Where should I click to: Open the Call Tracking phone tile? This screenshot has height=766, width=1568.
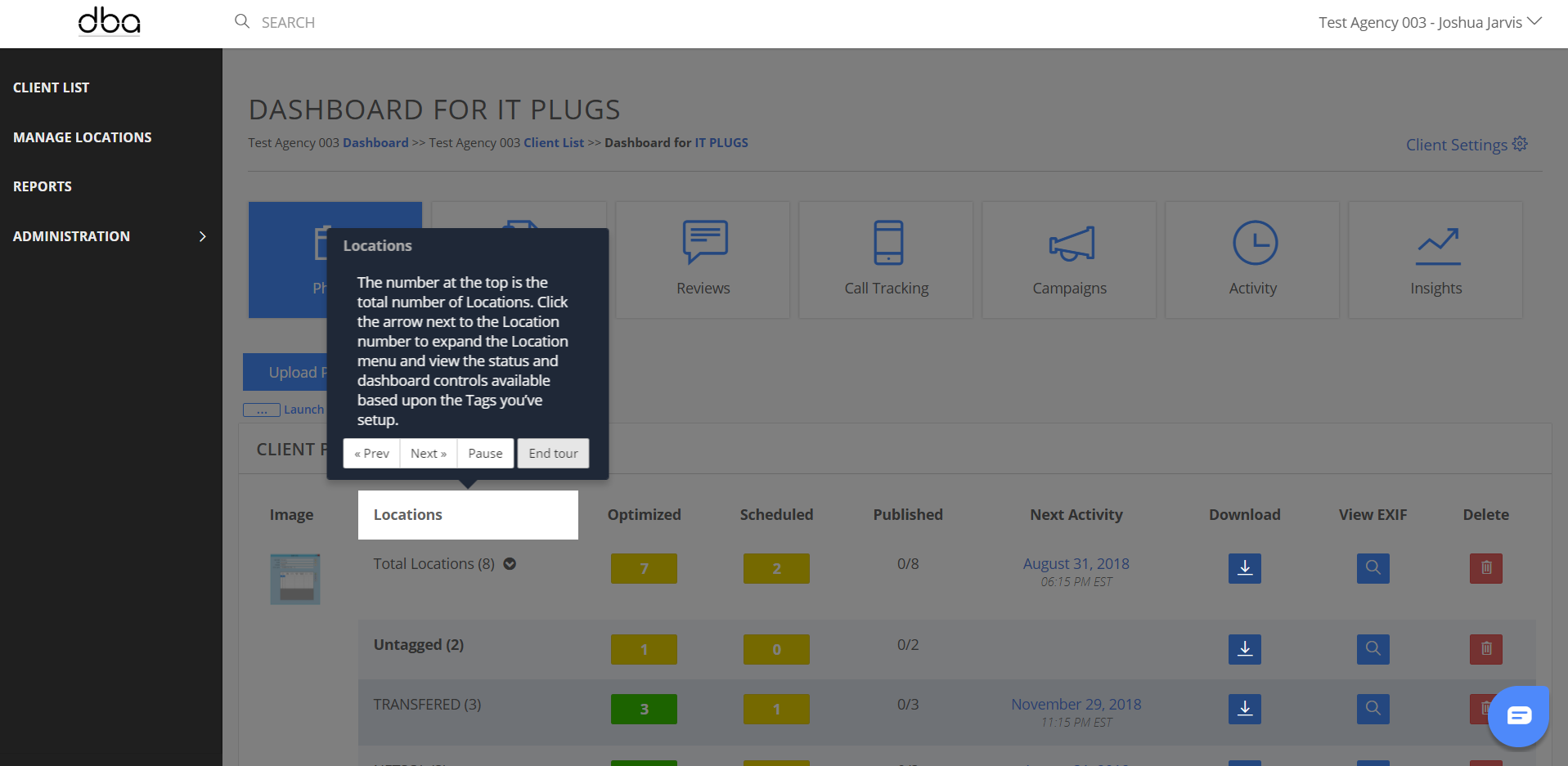tap(886, 259)
